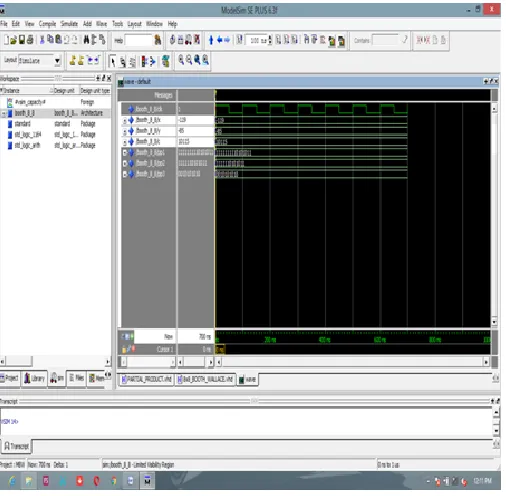Click the wave vertical scrollbar down arrow

point(494,322)
